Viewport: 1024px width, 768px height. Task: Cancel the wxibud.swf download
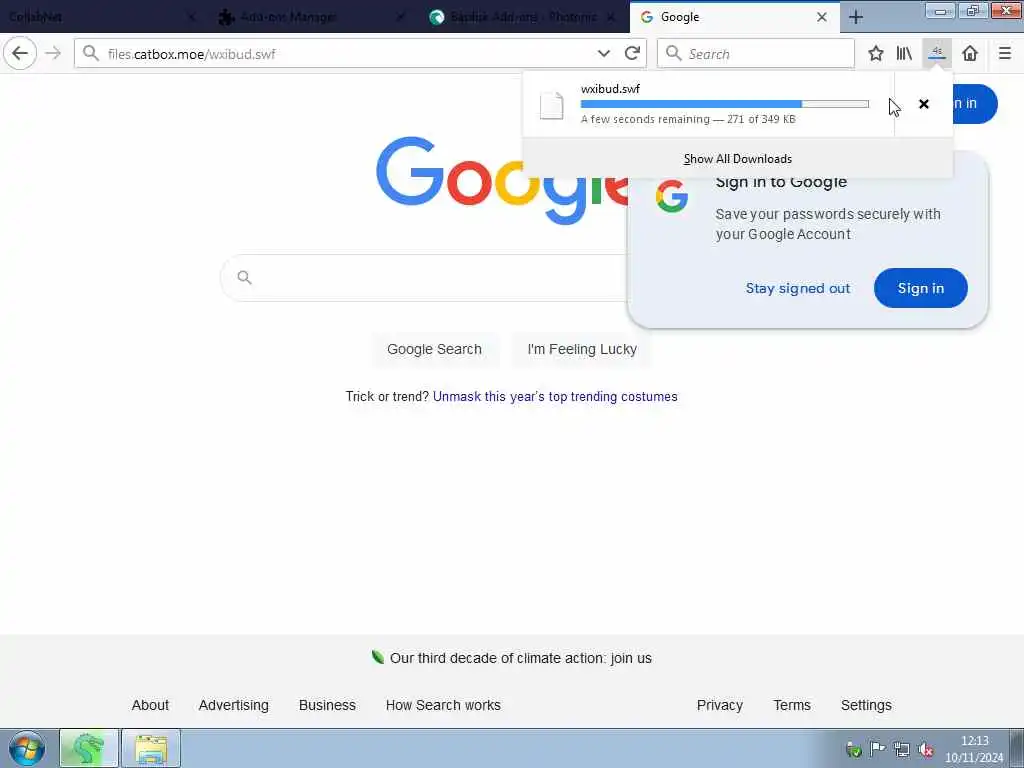(923, 104)
